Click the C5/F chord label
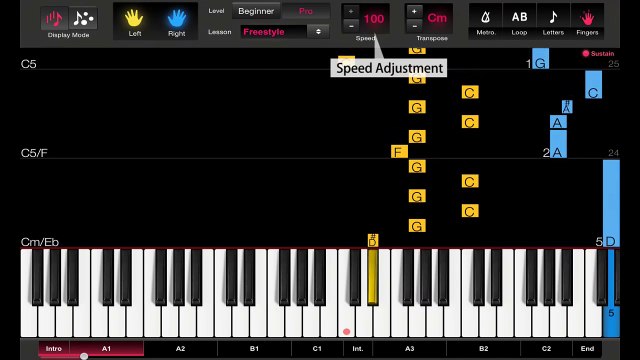The height and width of the screenshot is (360, 640). [x=34, y=153]
